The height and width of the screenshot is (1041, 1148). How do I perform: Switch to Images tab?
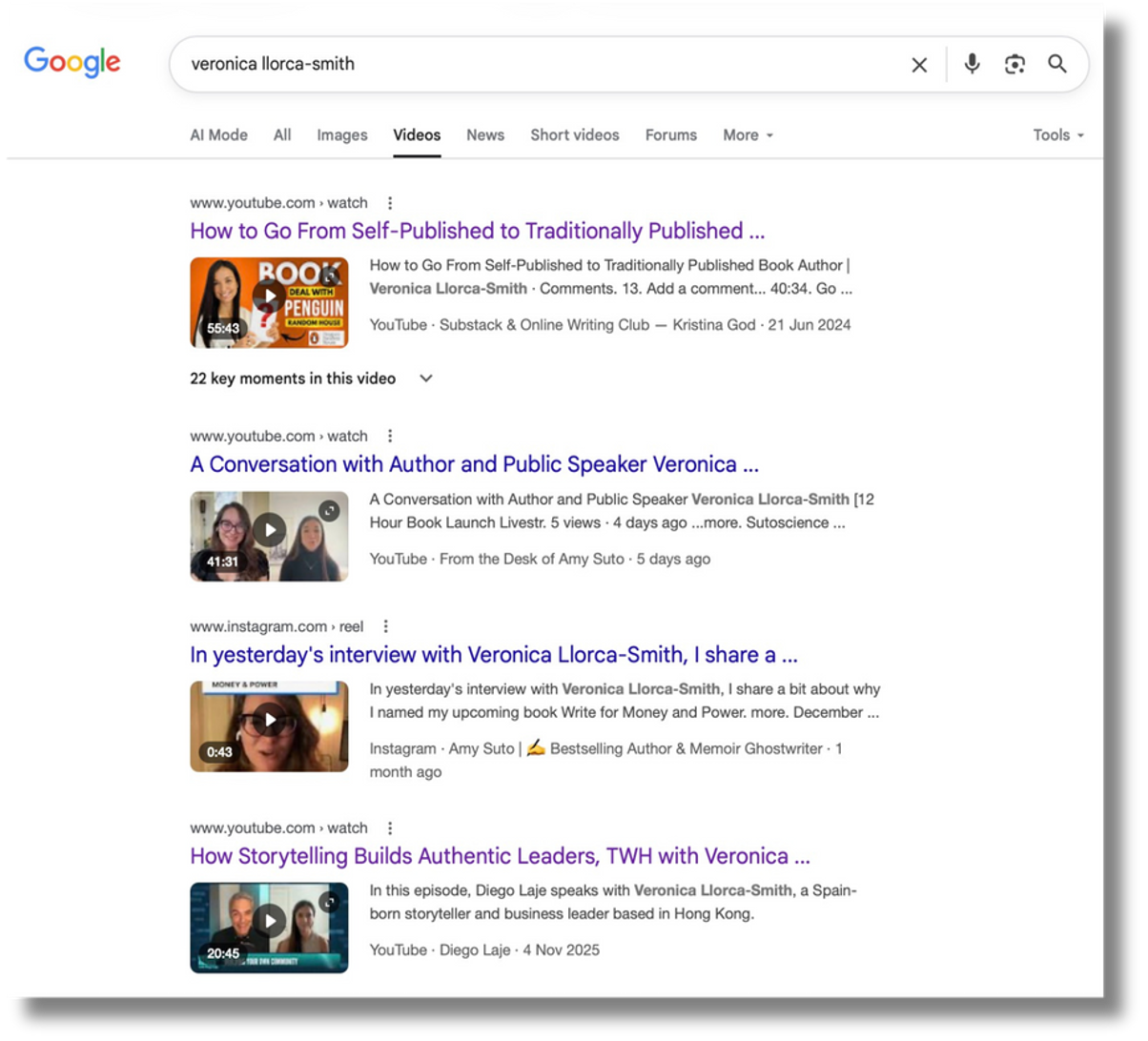pos(342,135)
